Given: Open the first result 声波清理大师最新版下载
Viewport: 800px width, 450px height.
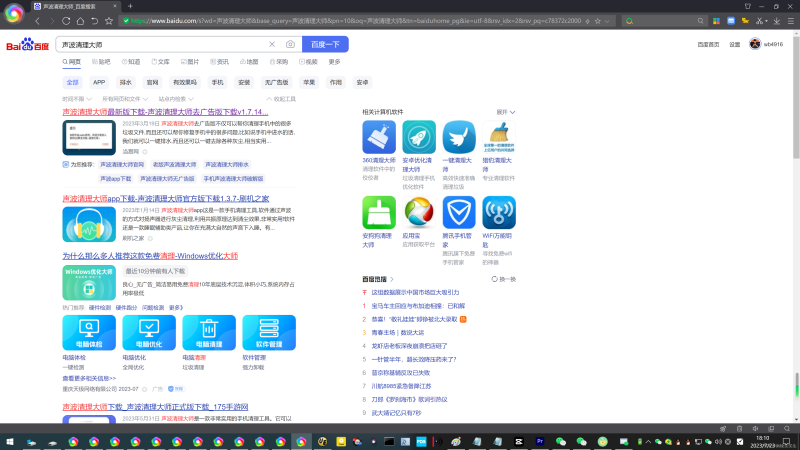Looking at the screenshot, I should point(165,112).
